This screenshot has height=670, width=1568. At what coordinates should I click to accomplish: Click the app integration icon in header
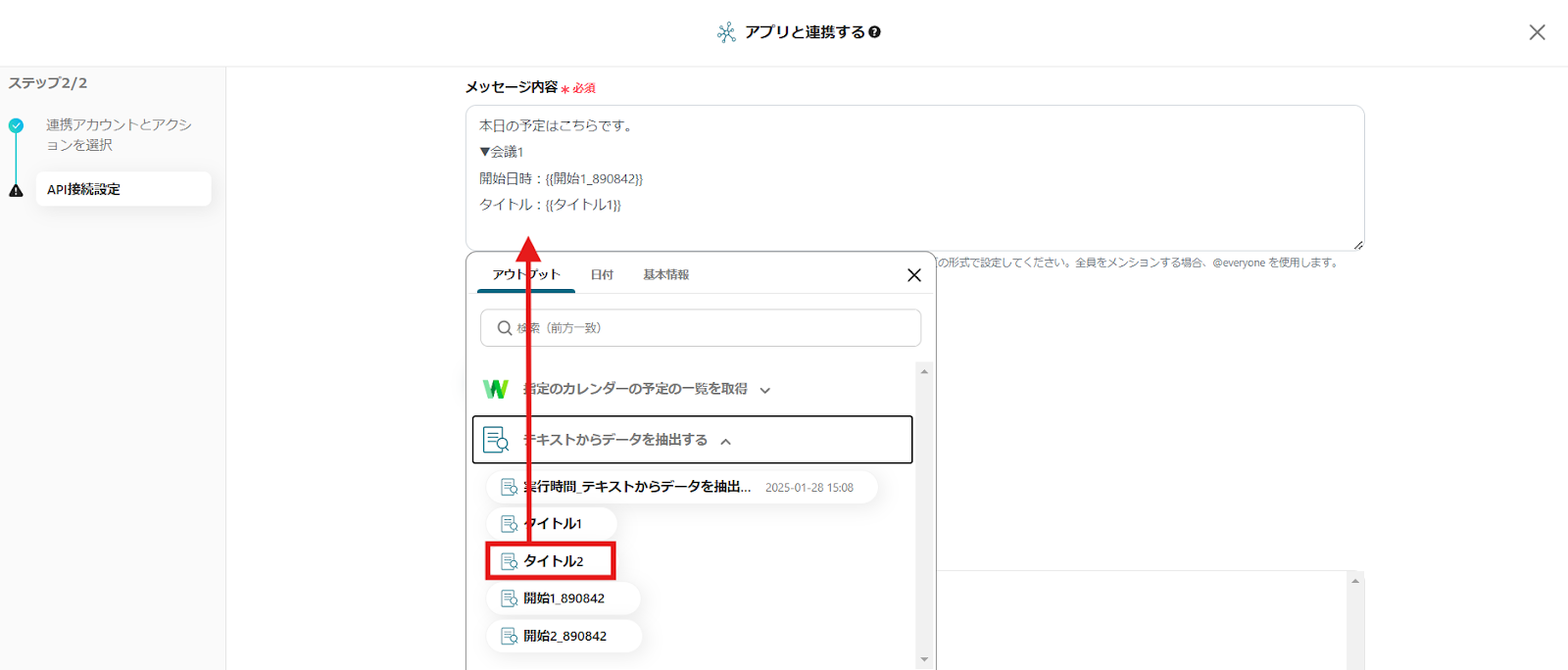(x=726, y=32)
